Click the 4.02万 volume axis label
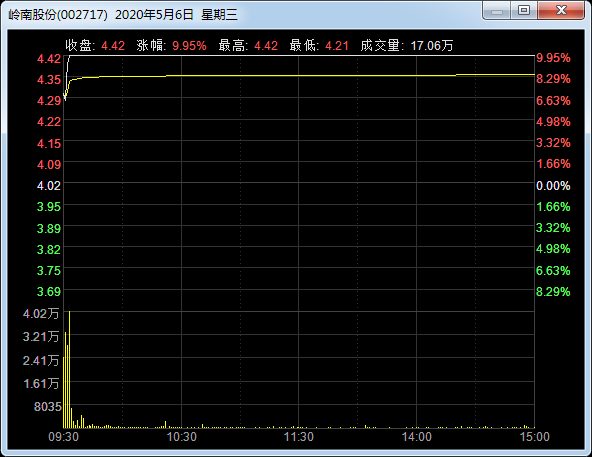Screen dimensions: 592x457 click(41, 313)
